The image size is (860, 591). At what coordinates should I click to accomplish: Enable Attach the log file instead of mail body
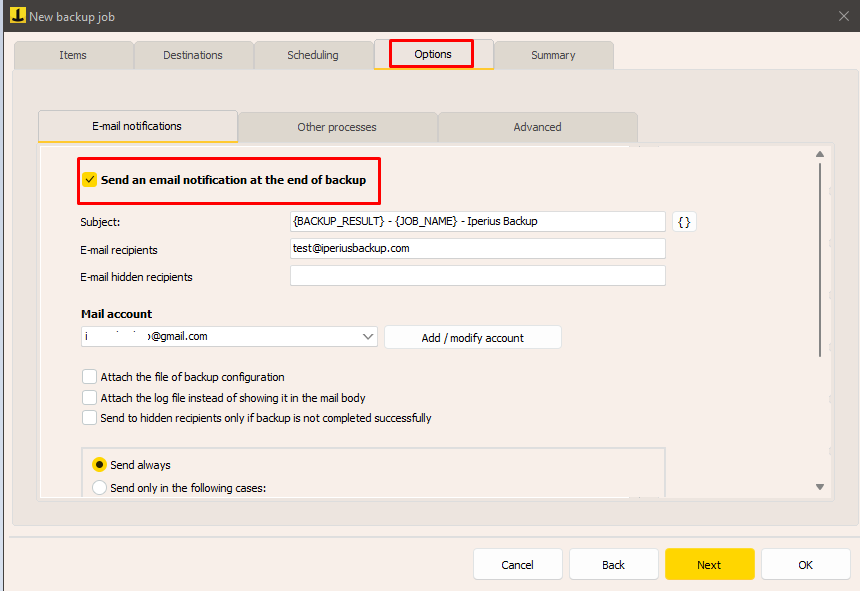(89, 397)
